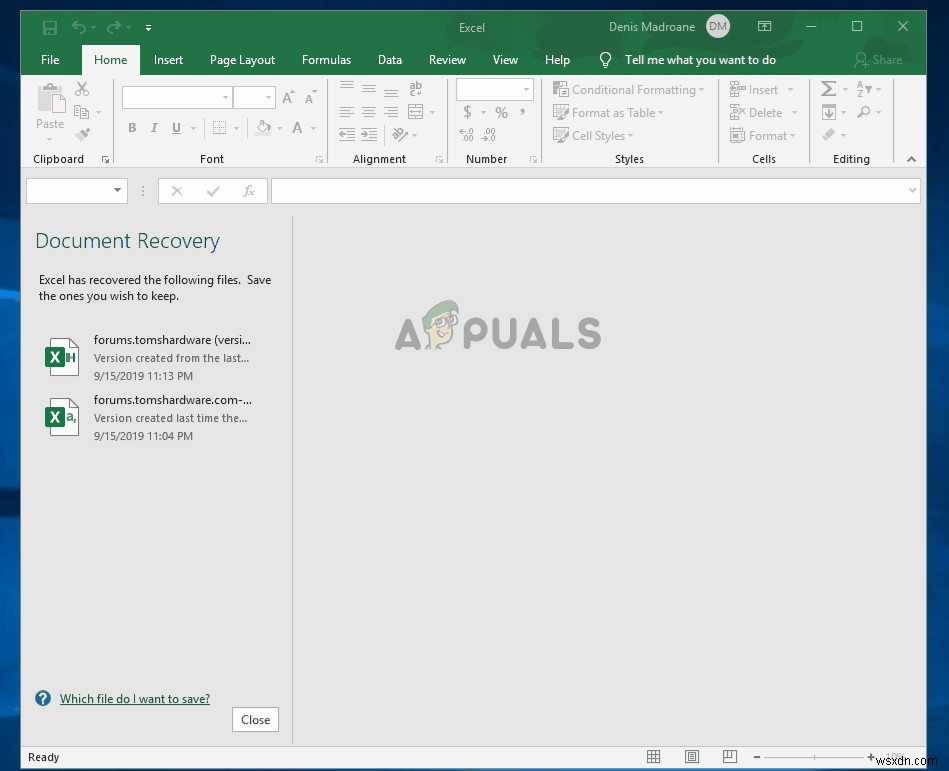Click the Undo arrow icon
Screen dimensions: 949x771
click(79, 27)
